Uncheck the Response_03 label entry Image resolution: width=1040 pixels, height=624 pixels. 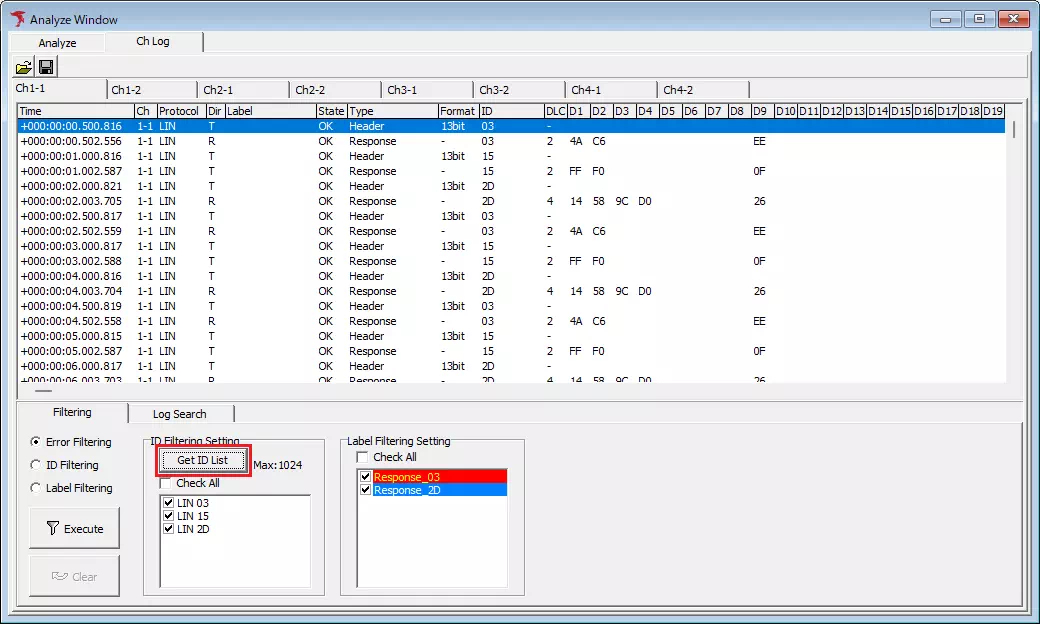click(366, 476)
